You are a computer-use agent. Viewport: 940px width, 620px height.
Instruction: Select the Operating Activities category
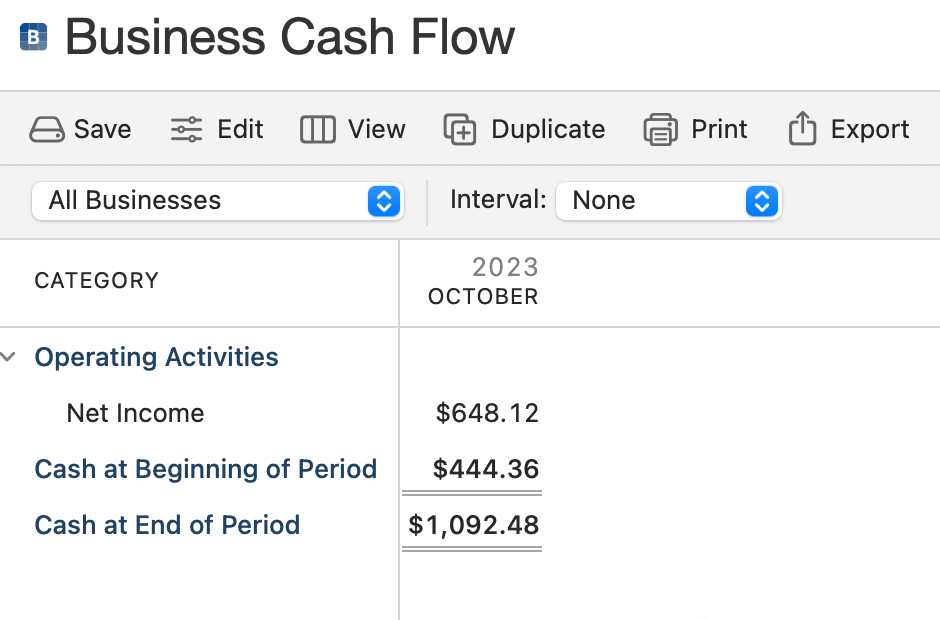pyautogui.click(x=156, y=357)
